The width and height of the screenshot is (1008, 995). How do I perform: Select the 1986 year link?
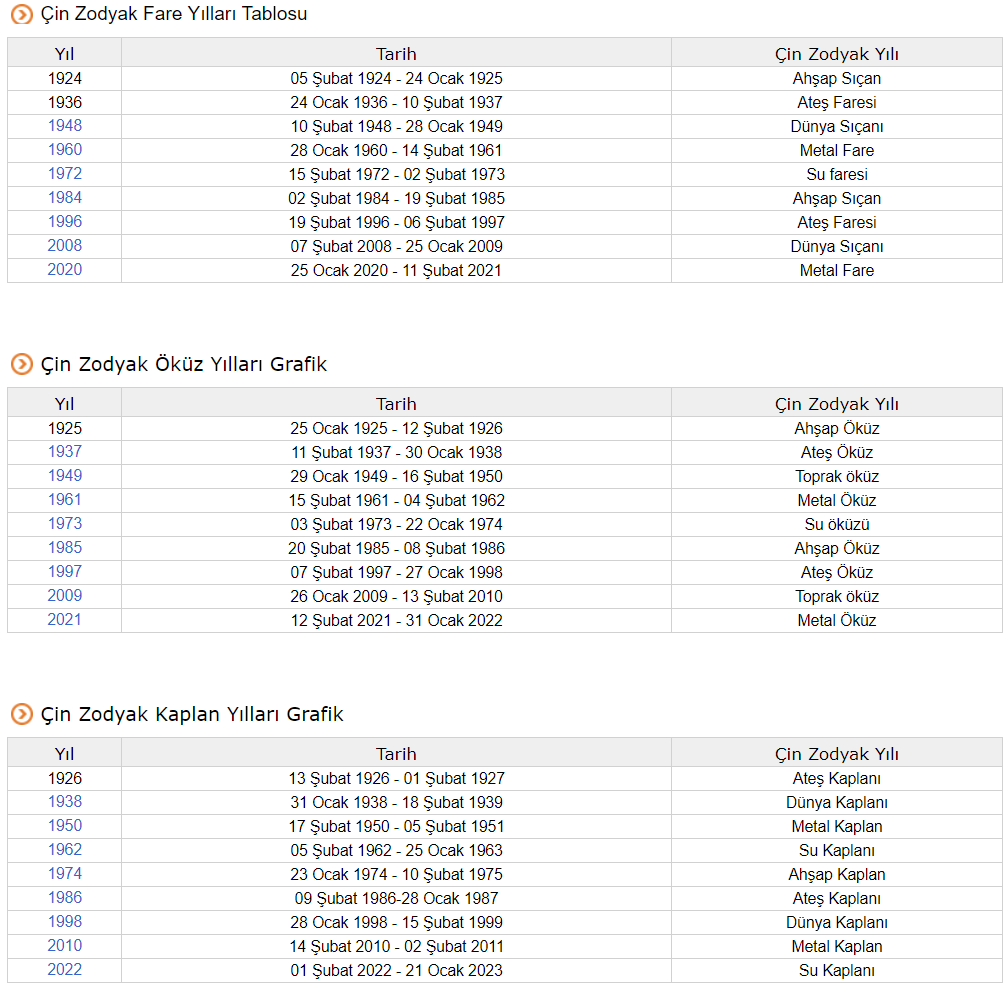tap(65, 898)
